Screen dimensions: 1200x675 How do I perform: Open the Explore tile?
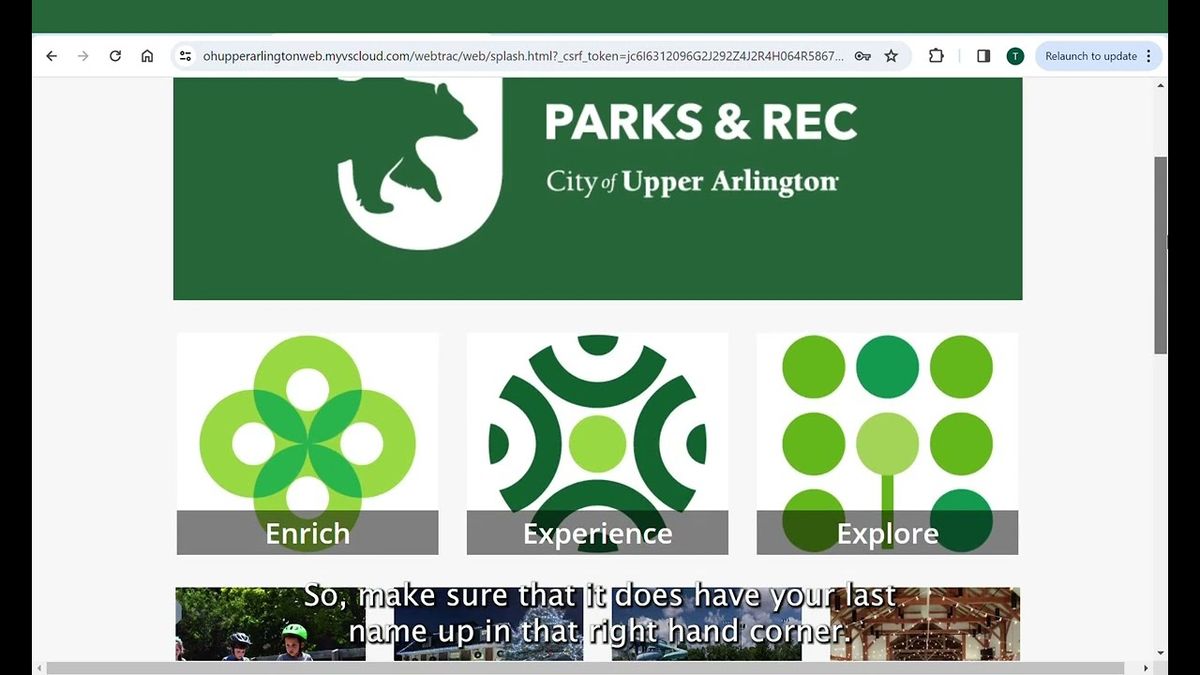pyautogui.click(x=887, y=444)
